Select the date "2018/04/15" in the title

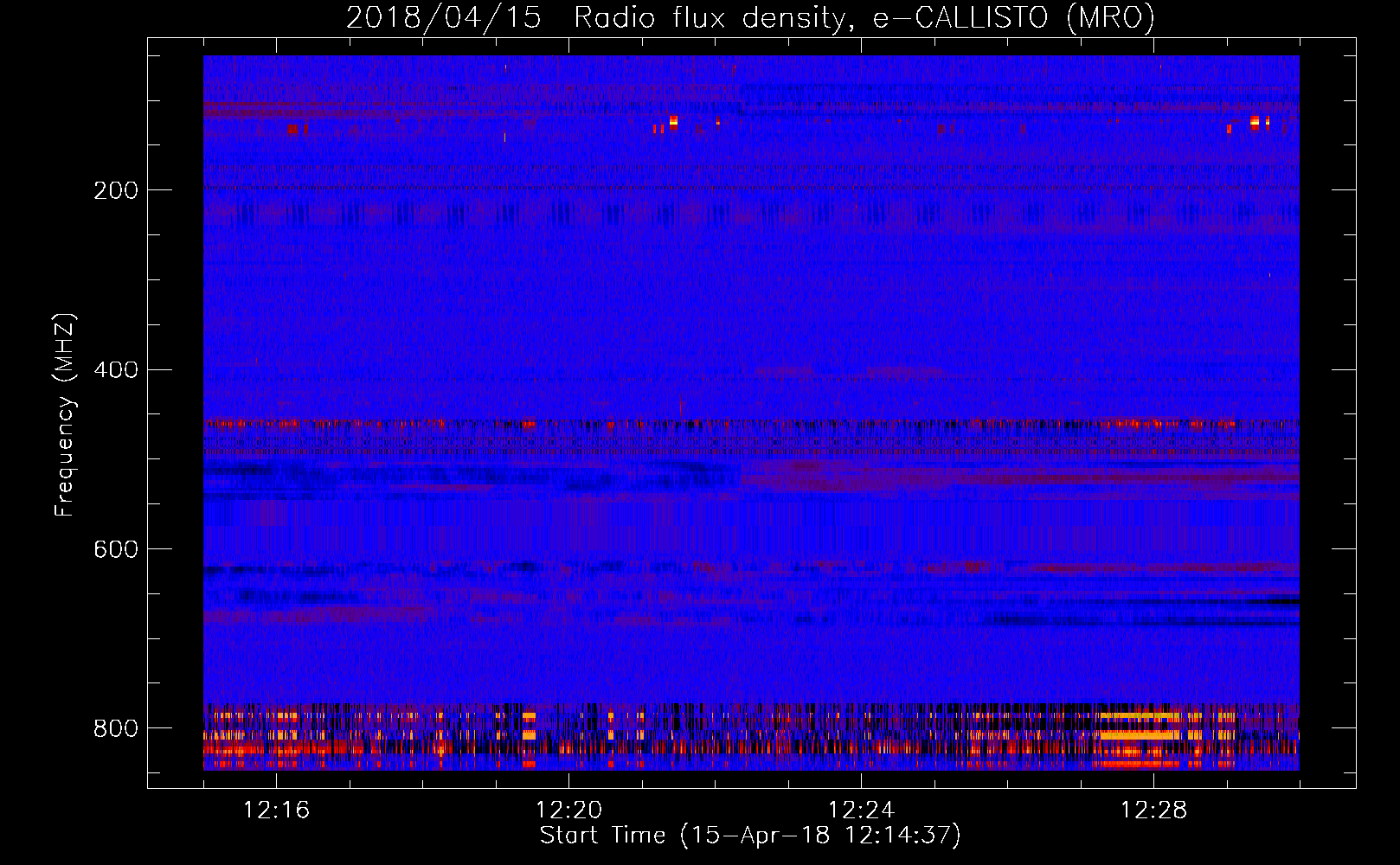[443, 17]
